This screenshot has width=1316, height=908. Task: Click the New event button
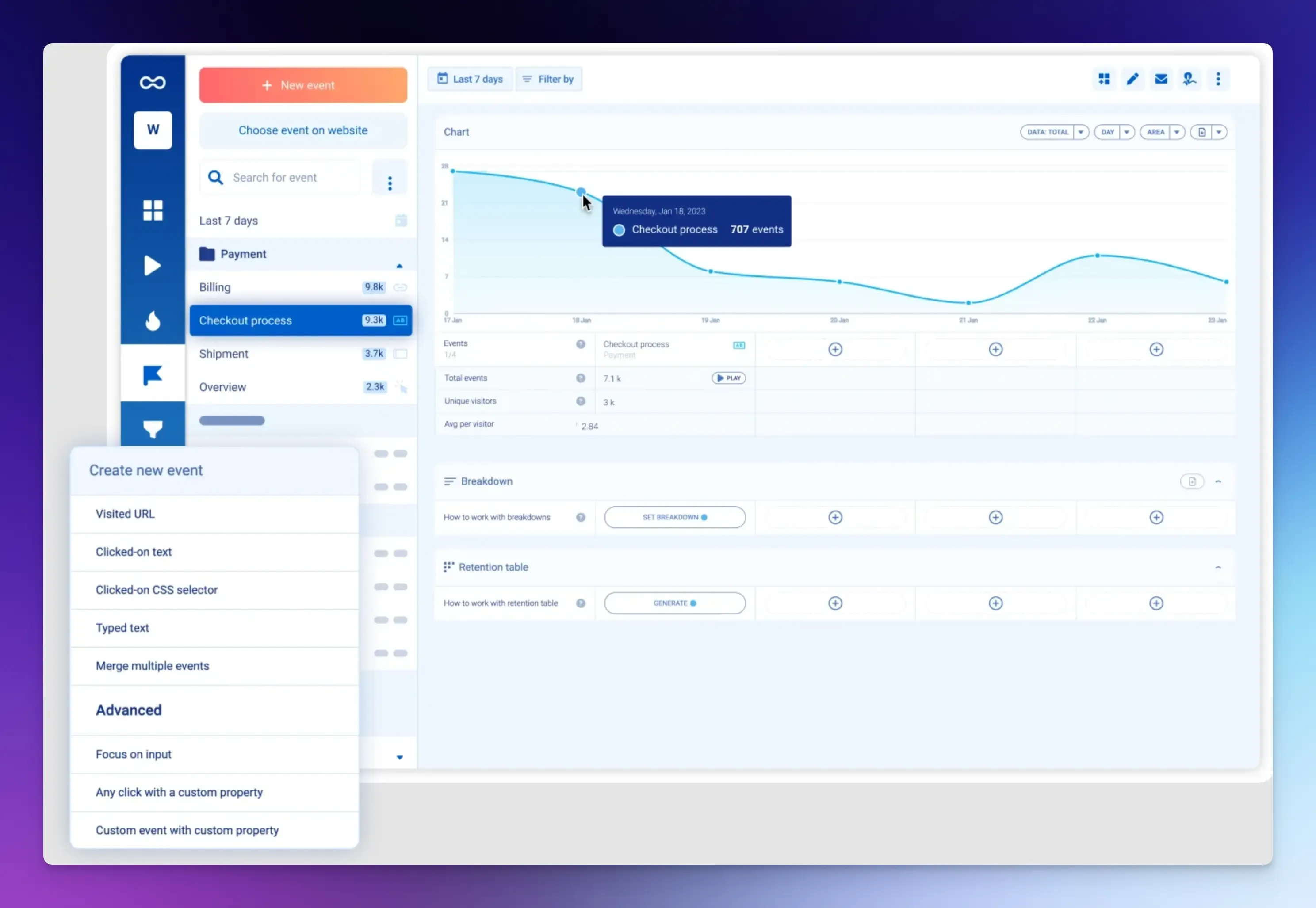tap(302, 85)
